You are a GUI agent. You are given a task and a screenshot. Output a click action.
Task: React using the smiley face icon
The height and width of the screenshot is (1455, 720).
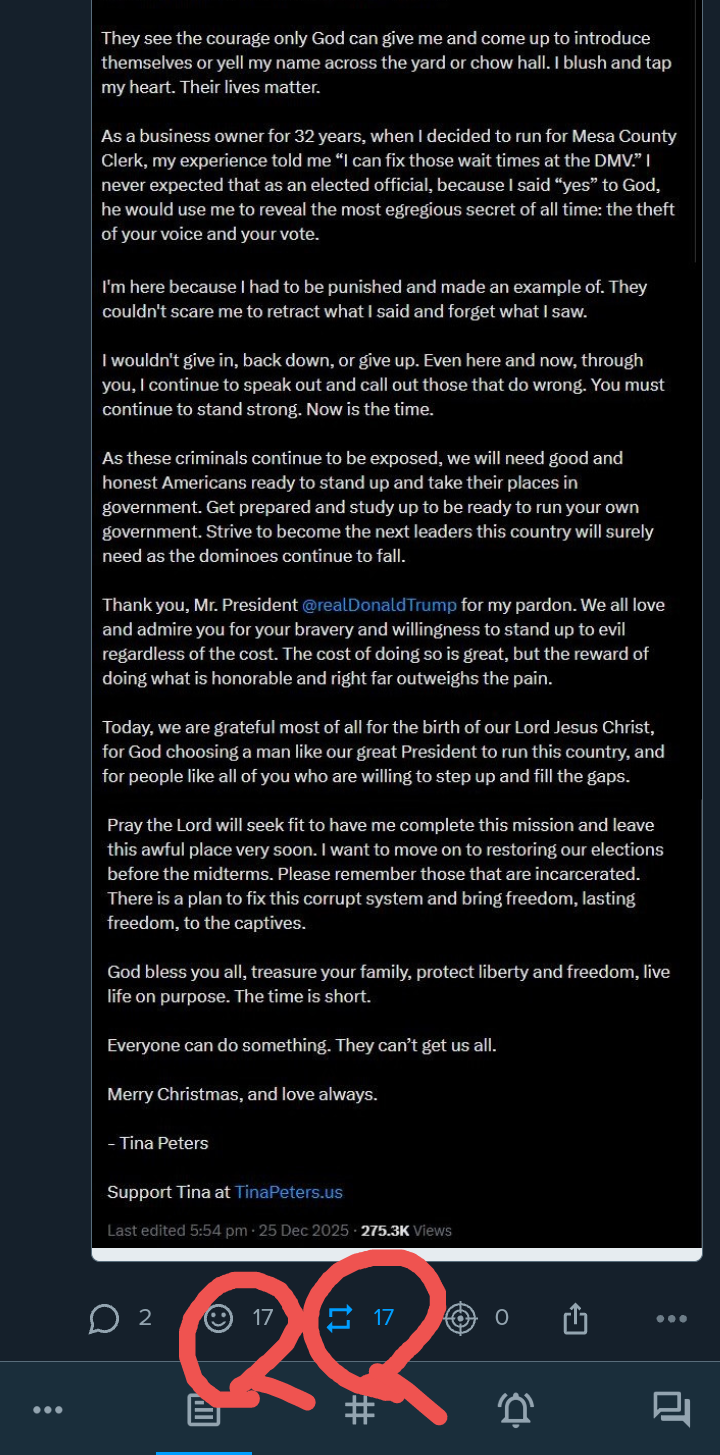pos(218,1318)
